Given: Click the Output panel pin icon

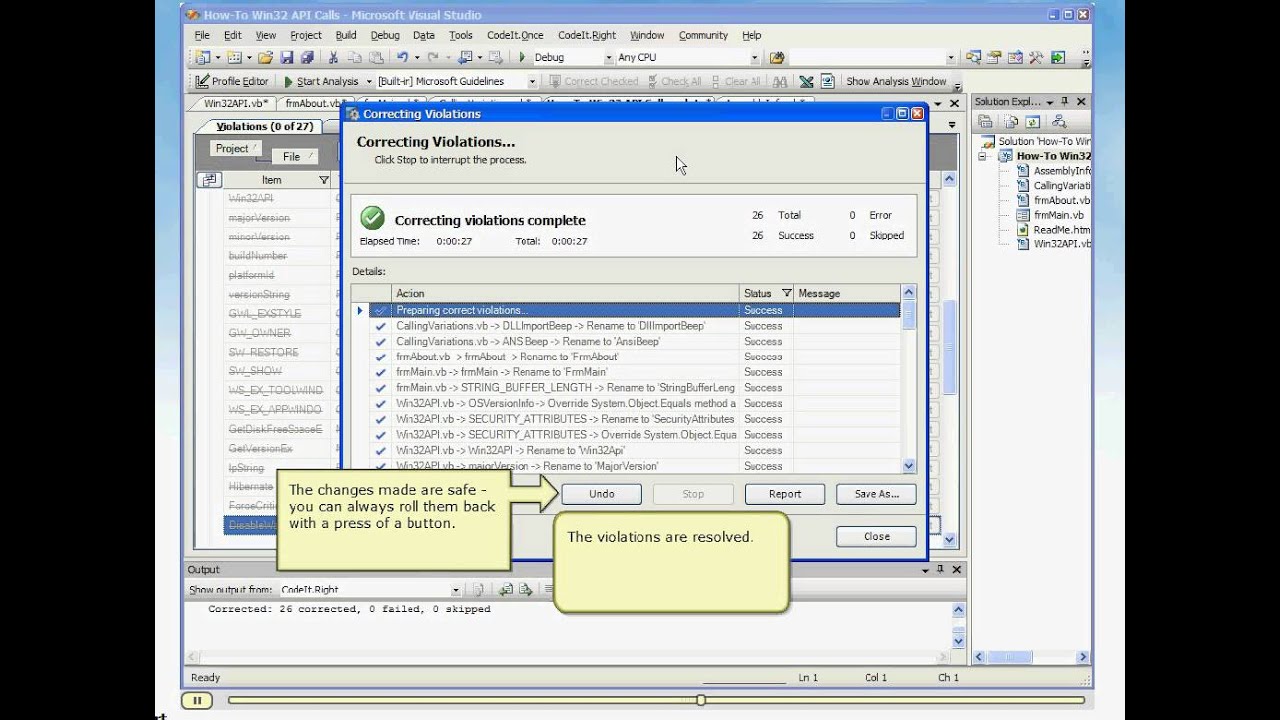Looking at the screenshot, I should tap(940, 569).
